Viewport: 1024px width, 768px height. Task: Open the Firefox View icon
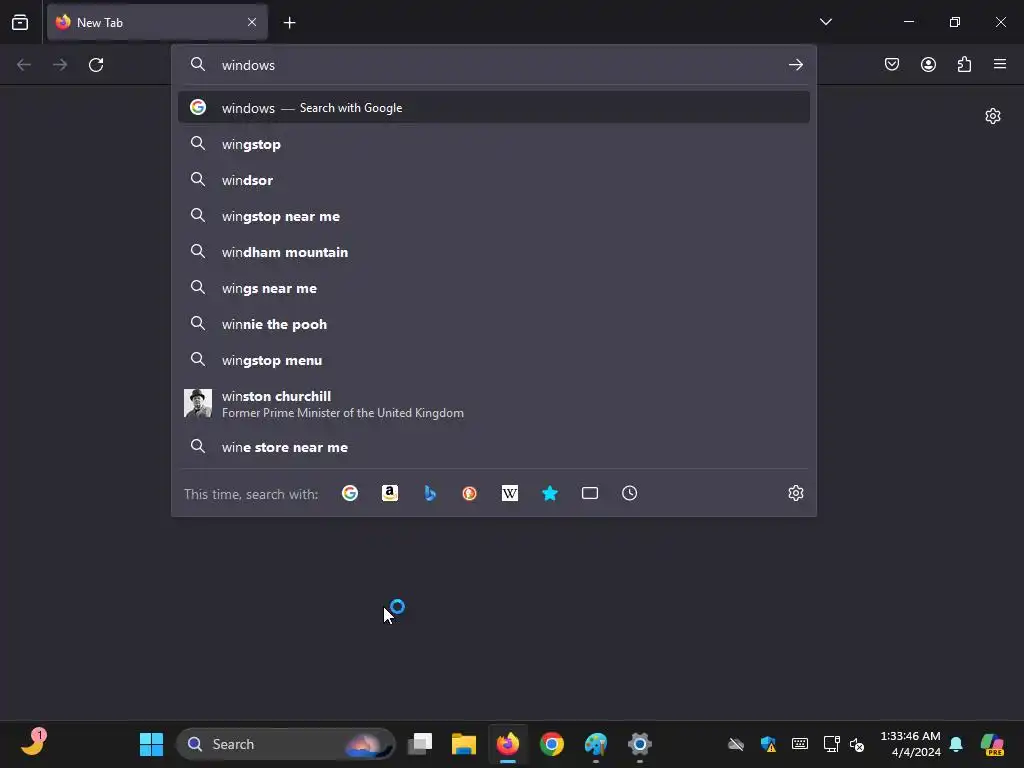pos(20,22)
